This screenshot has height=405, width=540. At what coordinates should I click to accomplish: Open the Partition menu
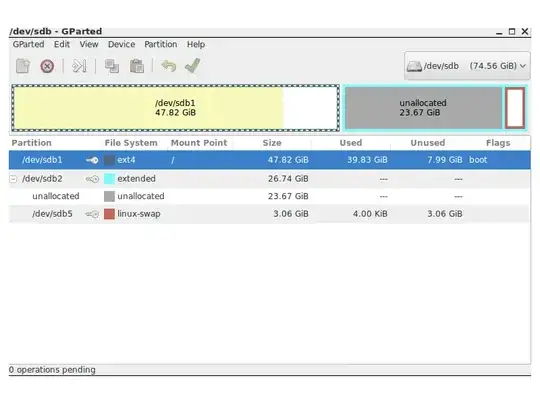point(160,44)
